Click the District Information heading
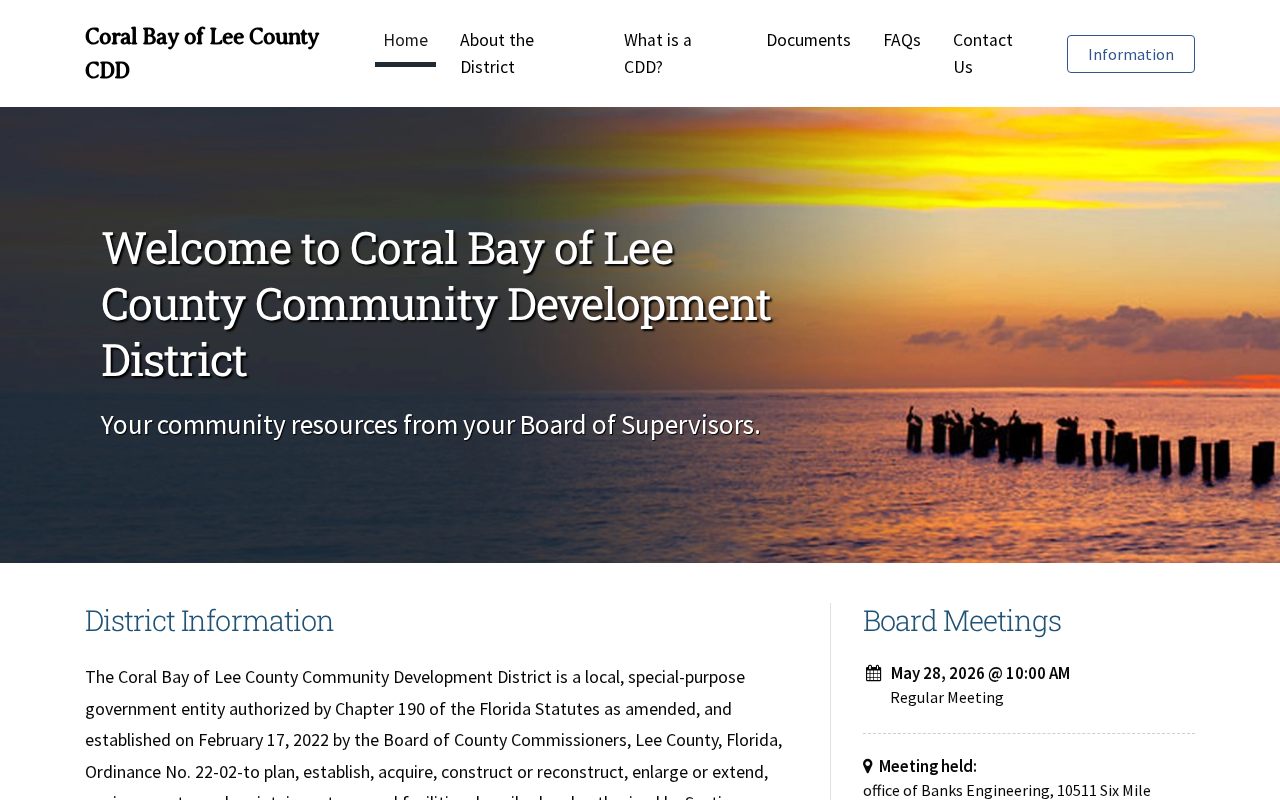This screenshot has height=800, width=1280. [209, 621]
